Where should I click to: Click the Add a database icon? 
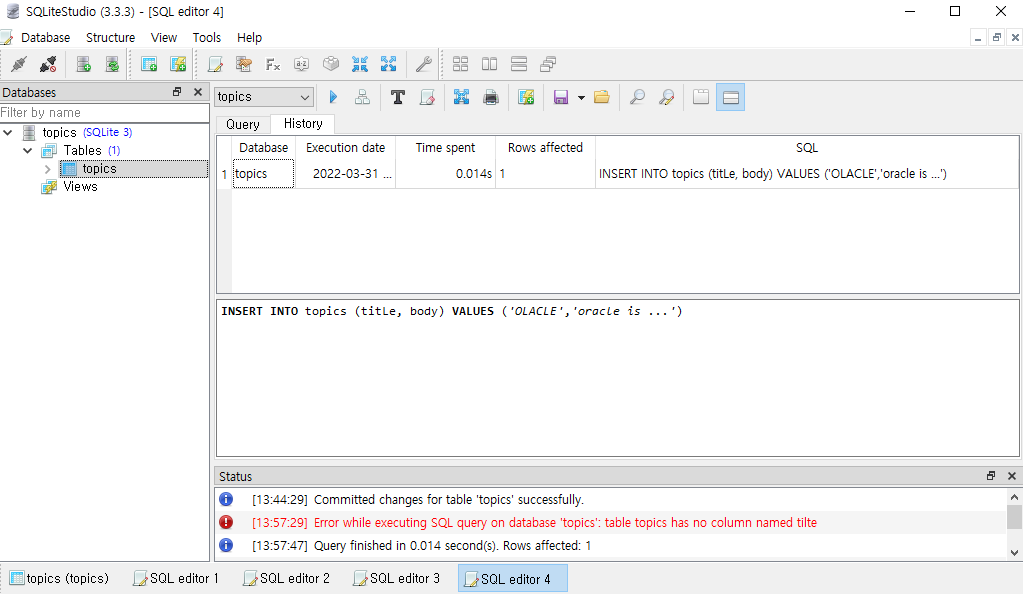pos(84,64)
